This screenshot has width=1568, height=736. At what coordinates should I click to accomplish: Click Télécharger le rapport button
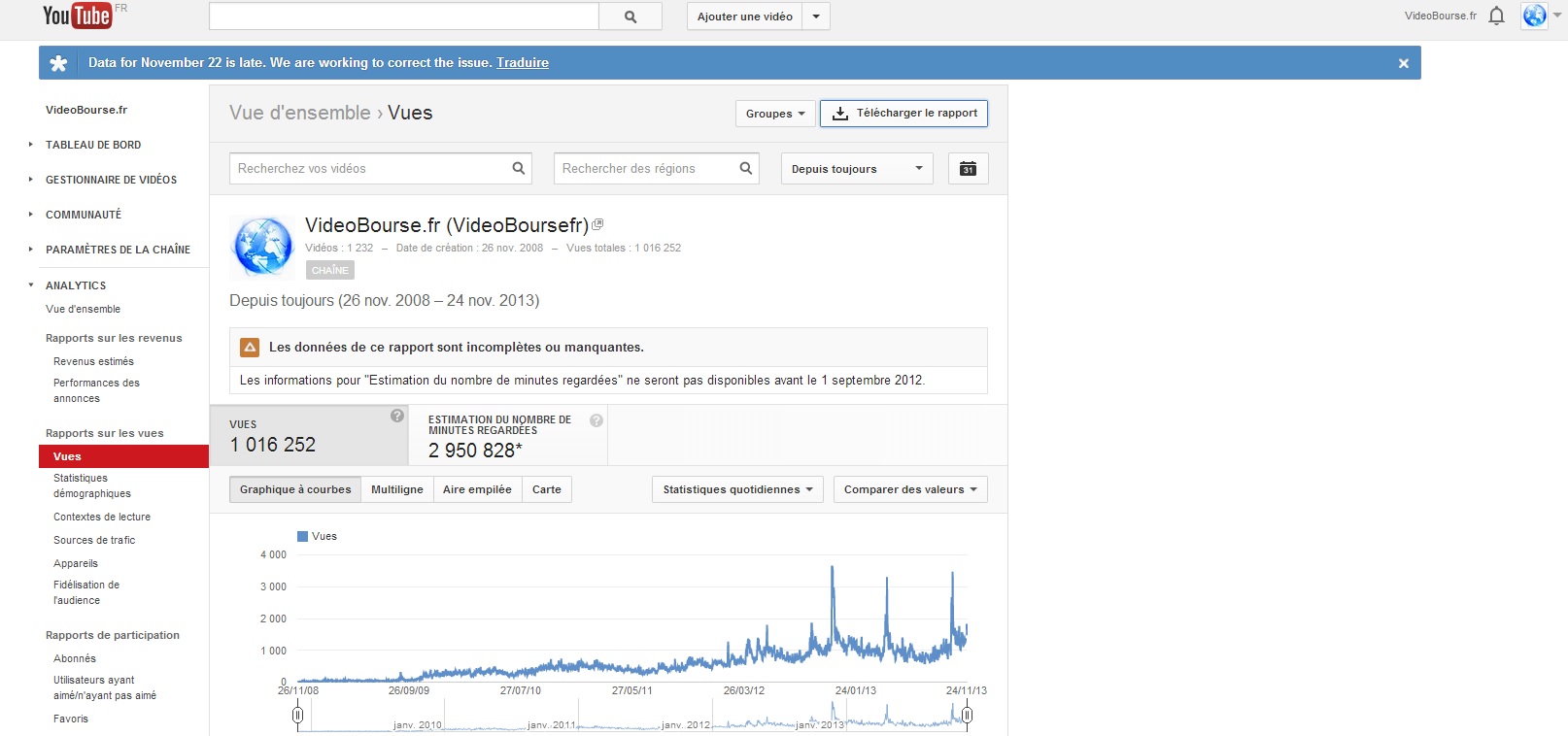pyautogui.click(x=903, y=114)
